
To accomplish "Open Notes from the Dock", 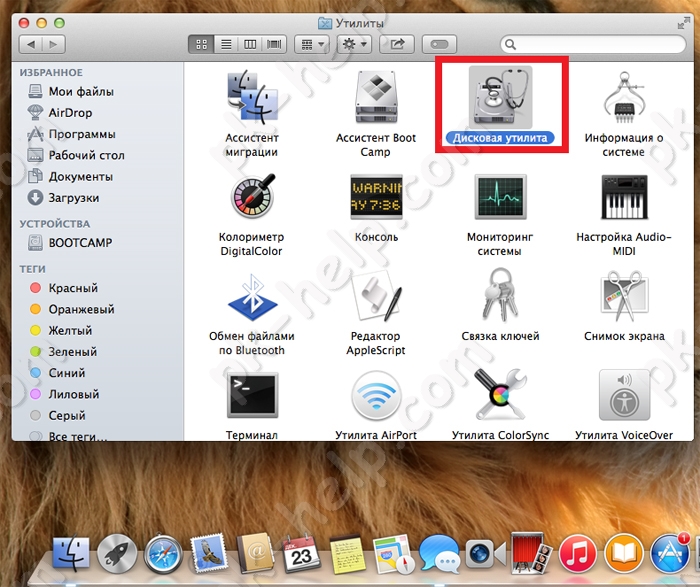I will pos(348,554).
